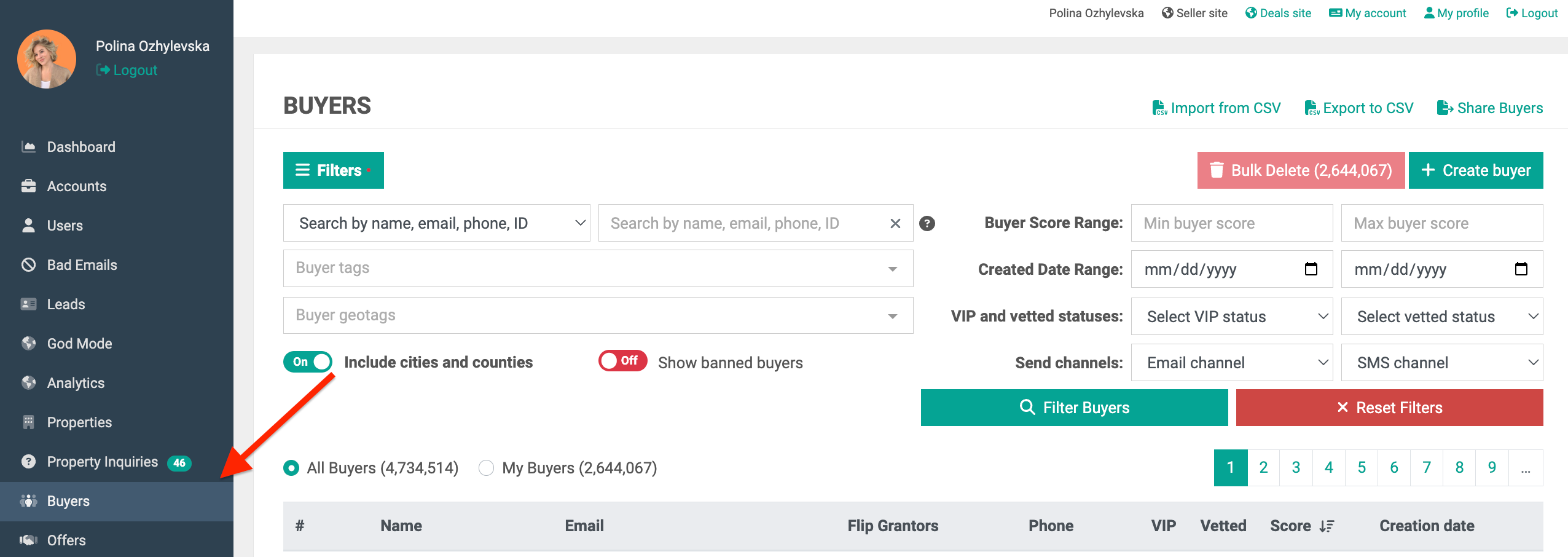Click the Email column header
This screenshot has height=557, width=1568.
pyautogui.click(x=584, y=526)
